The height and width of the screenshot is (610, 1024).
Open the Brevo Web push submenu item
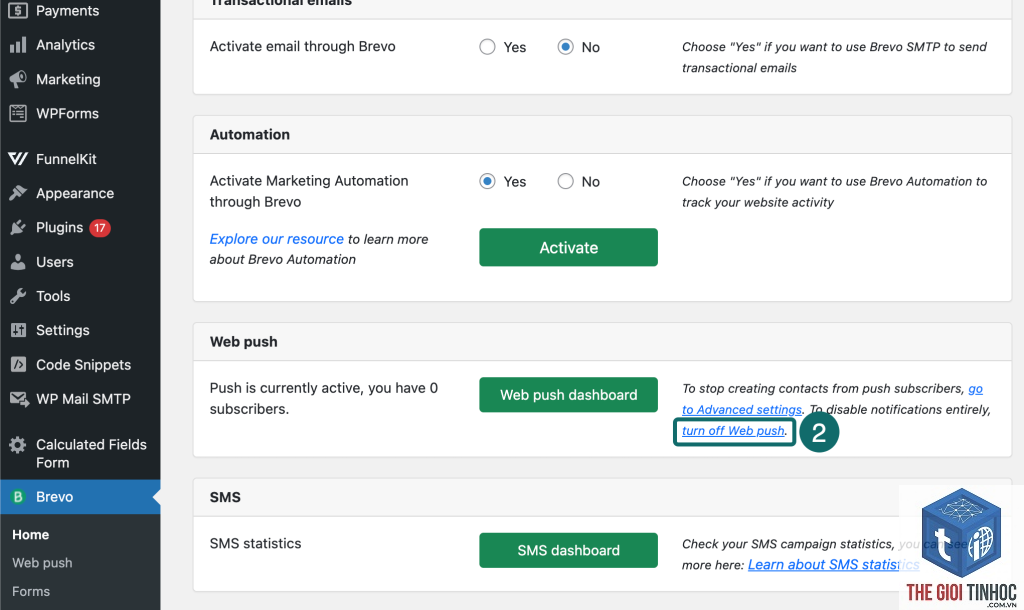pyautogui.click(x=42, y=562)
